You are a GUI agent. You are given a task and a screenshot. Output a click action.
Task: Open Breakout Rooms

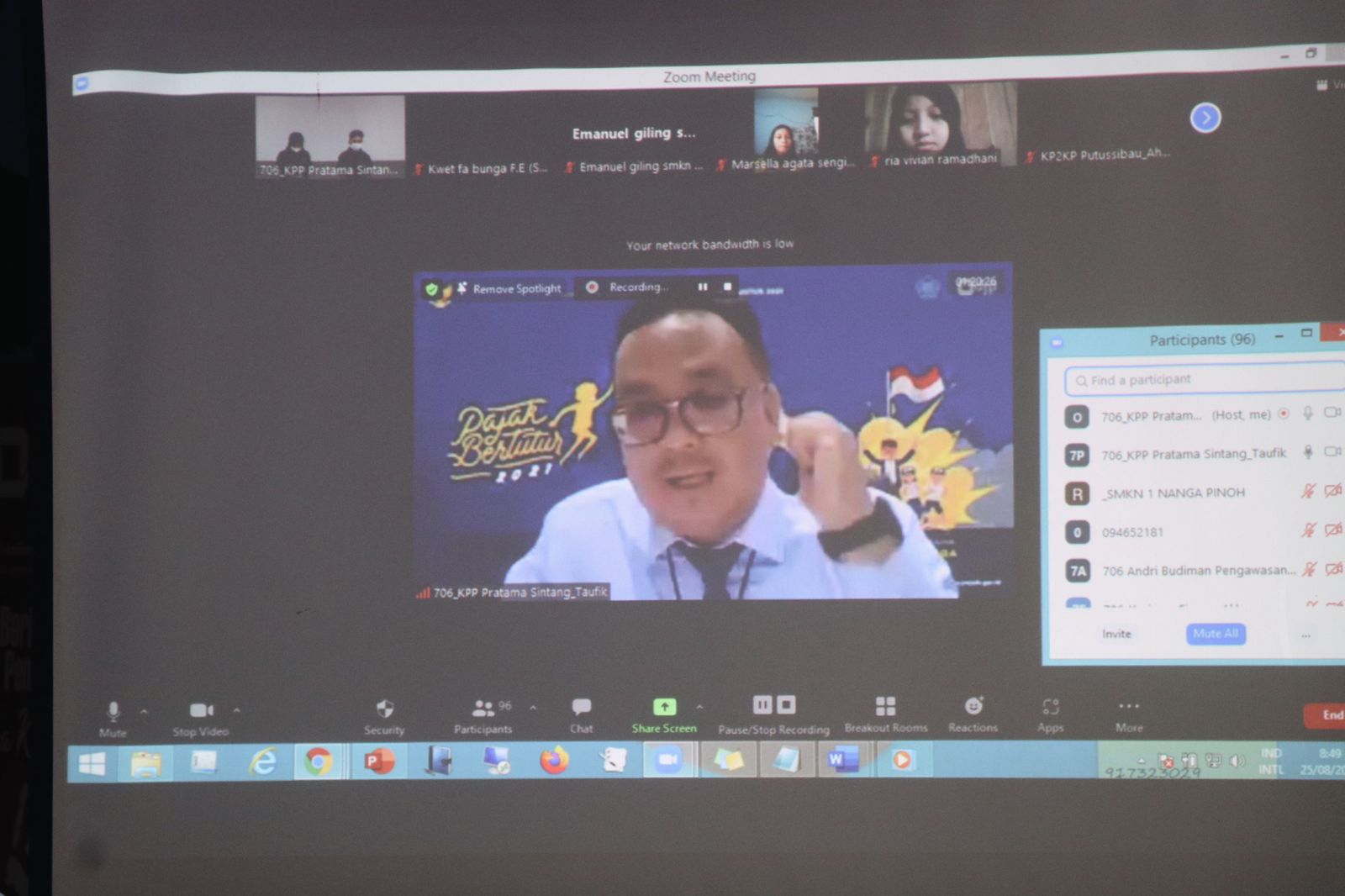pos(885,706)
